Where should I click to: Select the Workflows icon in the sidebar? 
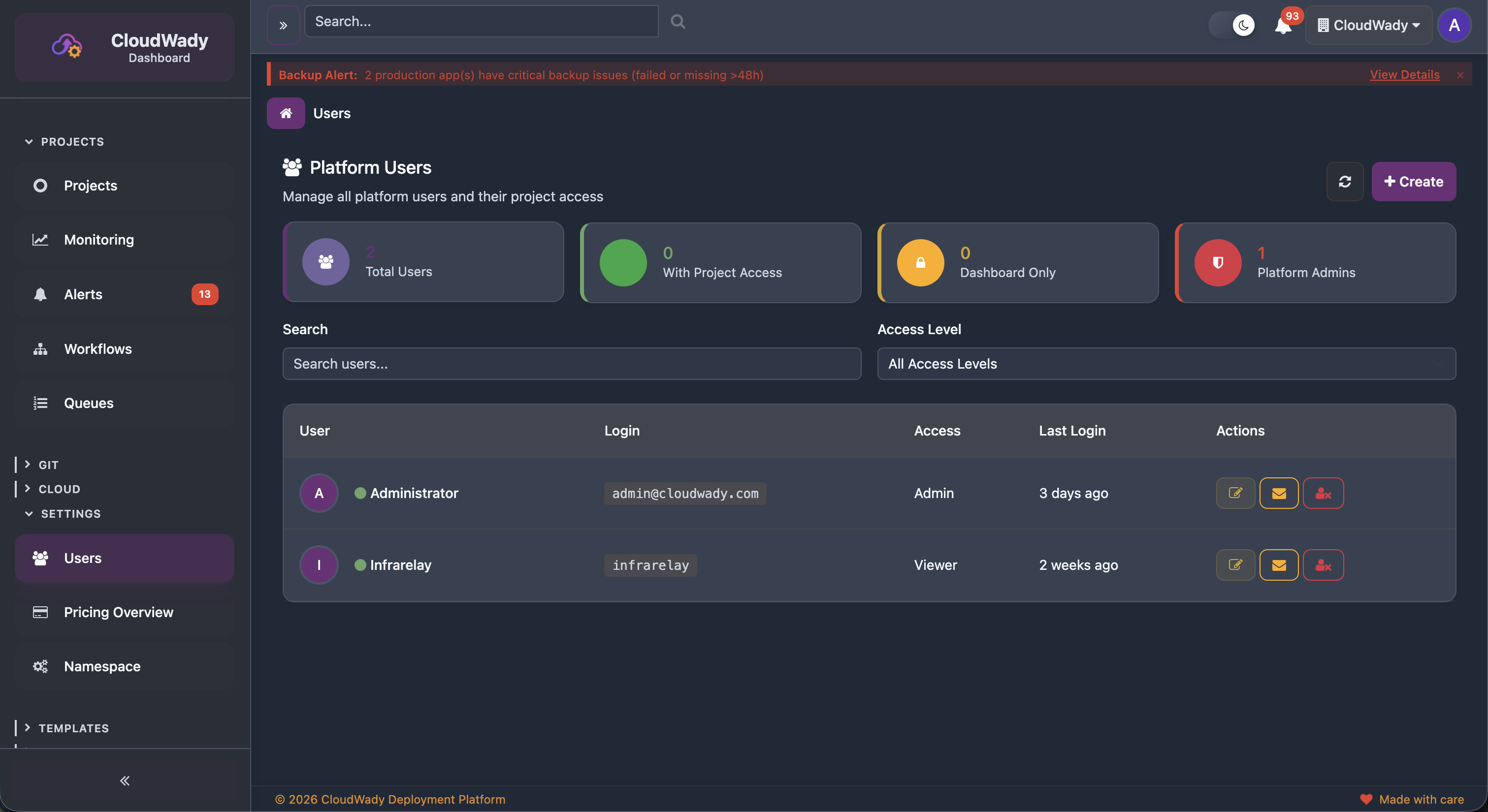click(40, 349)
